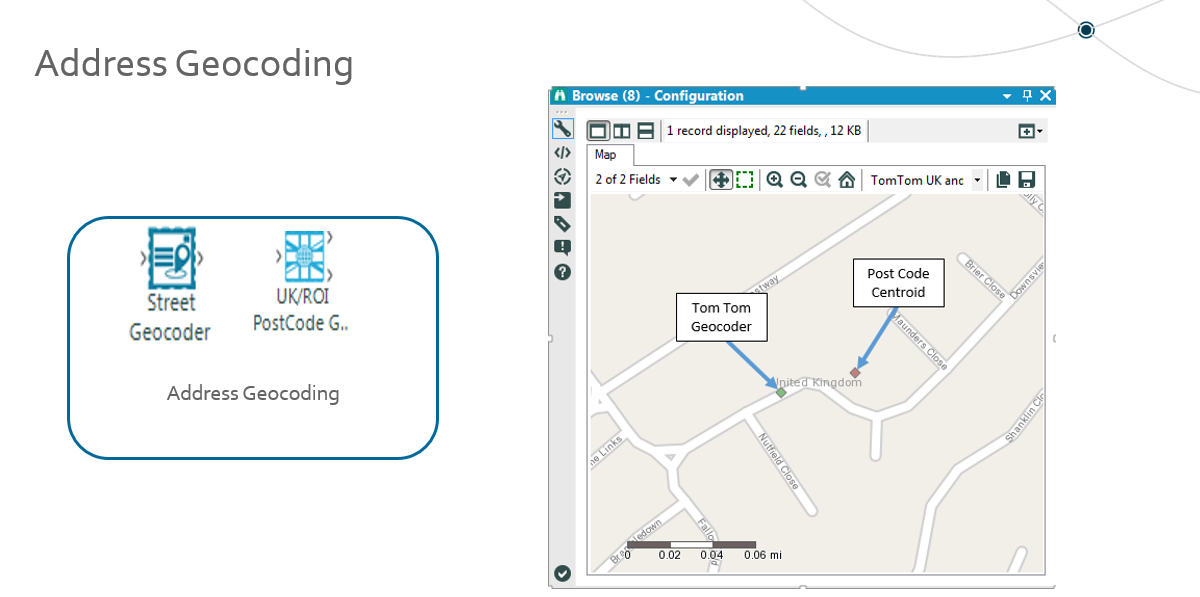Copy the map using the copy icon

pos(1002,179)
